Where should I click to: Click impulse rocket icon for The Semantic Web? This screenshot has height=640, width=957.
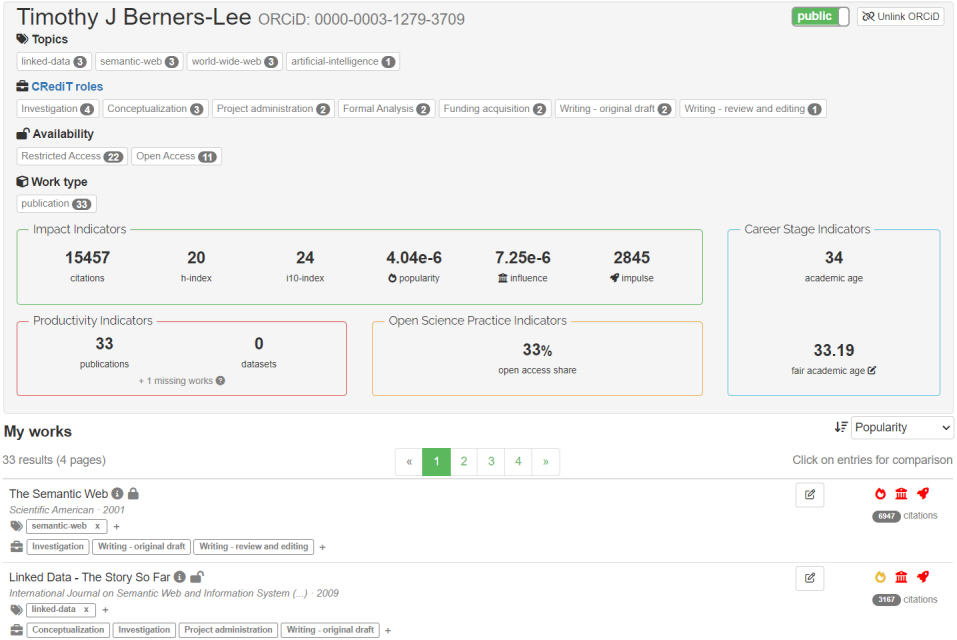pyautogui.click(x=923, y=494)
